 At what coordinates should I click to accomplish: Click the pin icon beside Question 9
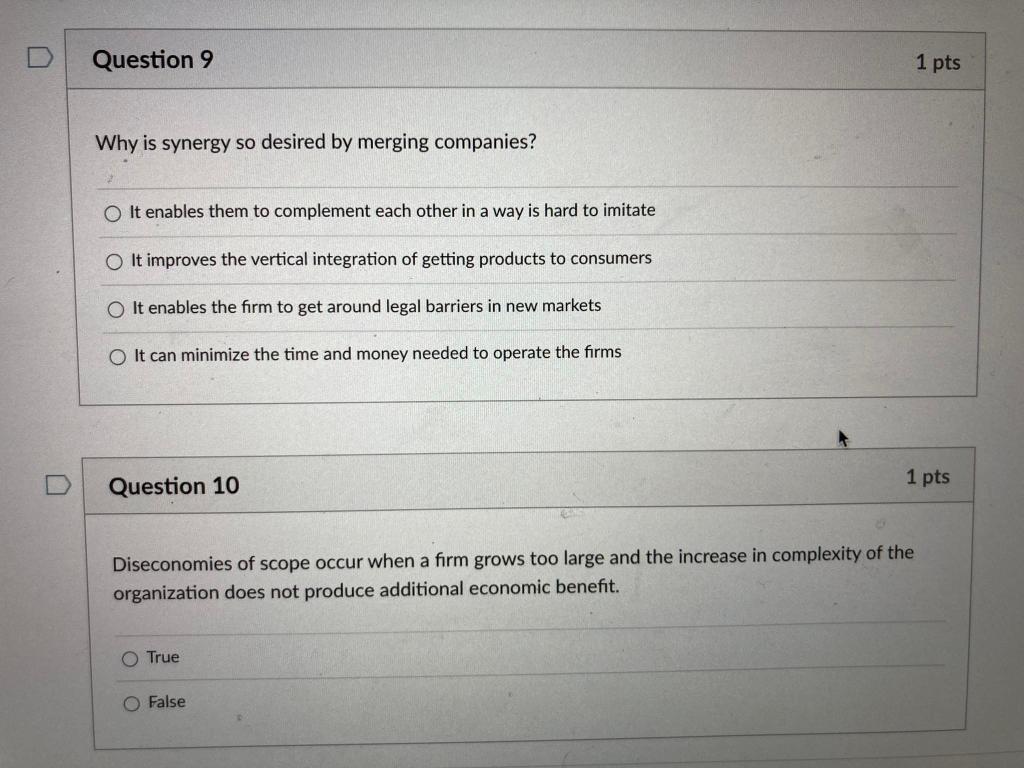[40, 57]
